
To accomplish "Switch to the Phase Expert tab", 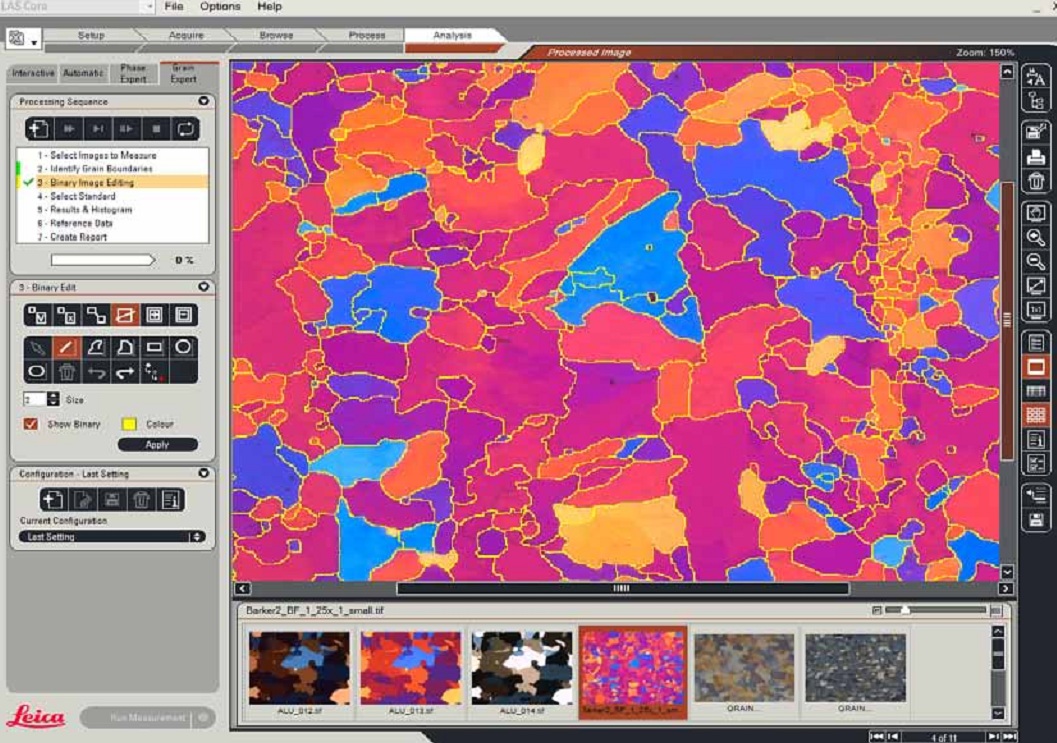I will click(133, 73).
